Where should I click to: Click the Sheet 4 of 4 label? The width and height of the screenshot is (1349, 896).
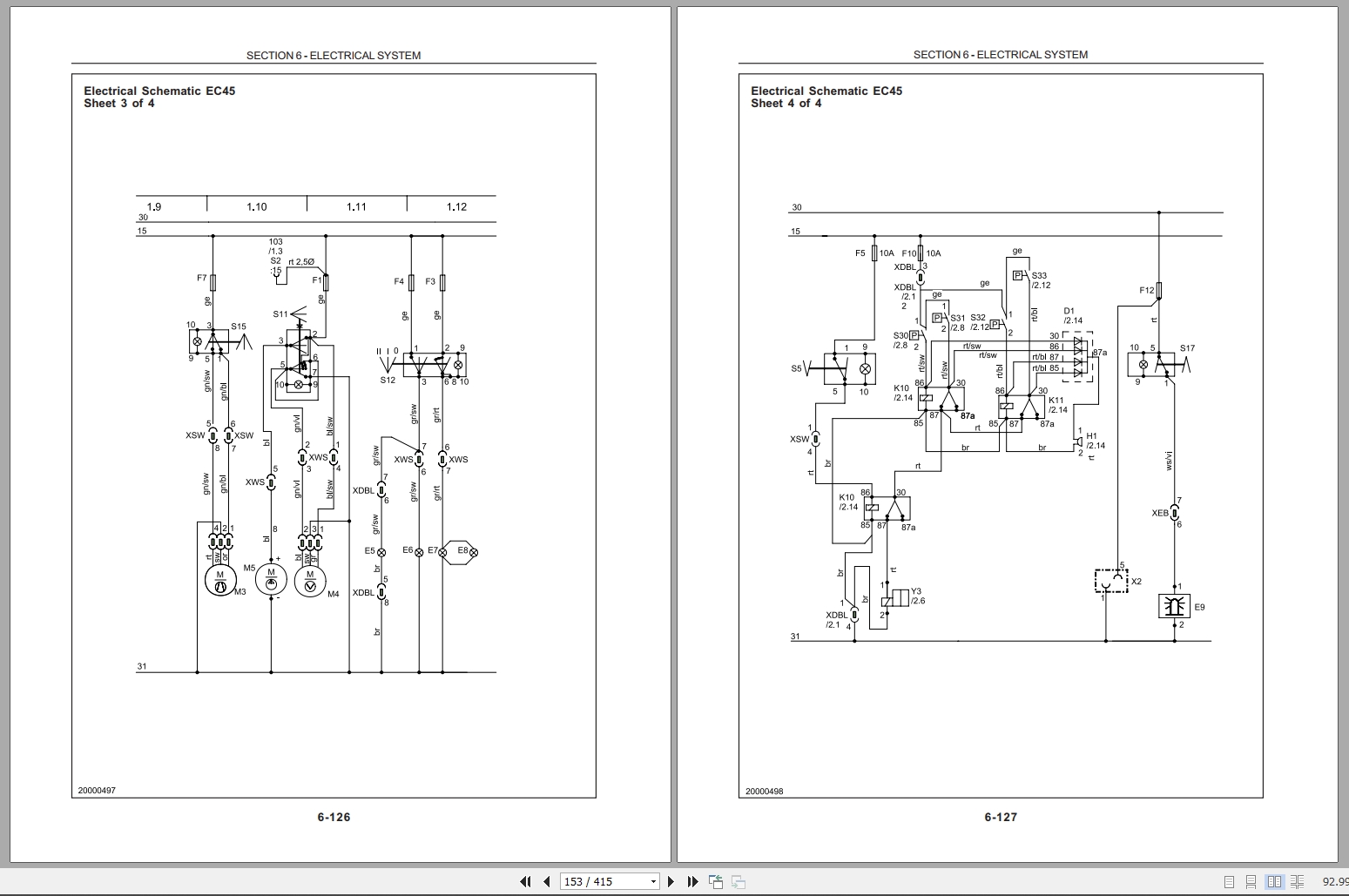tap(786, 103)
